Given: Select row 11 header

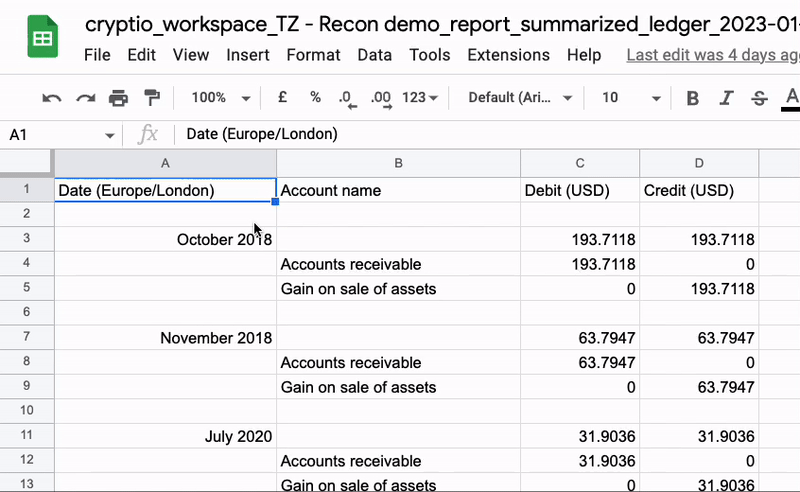Looking at the screenshot, I should click(x=27, y=435).
